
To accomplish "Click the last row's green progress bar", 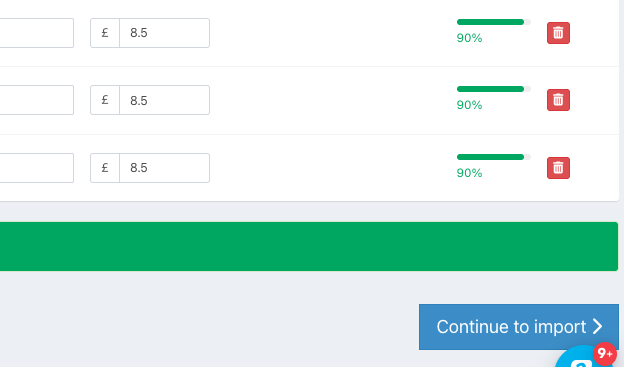I will (494, 157).
